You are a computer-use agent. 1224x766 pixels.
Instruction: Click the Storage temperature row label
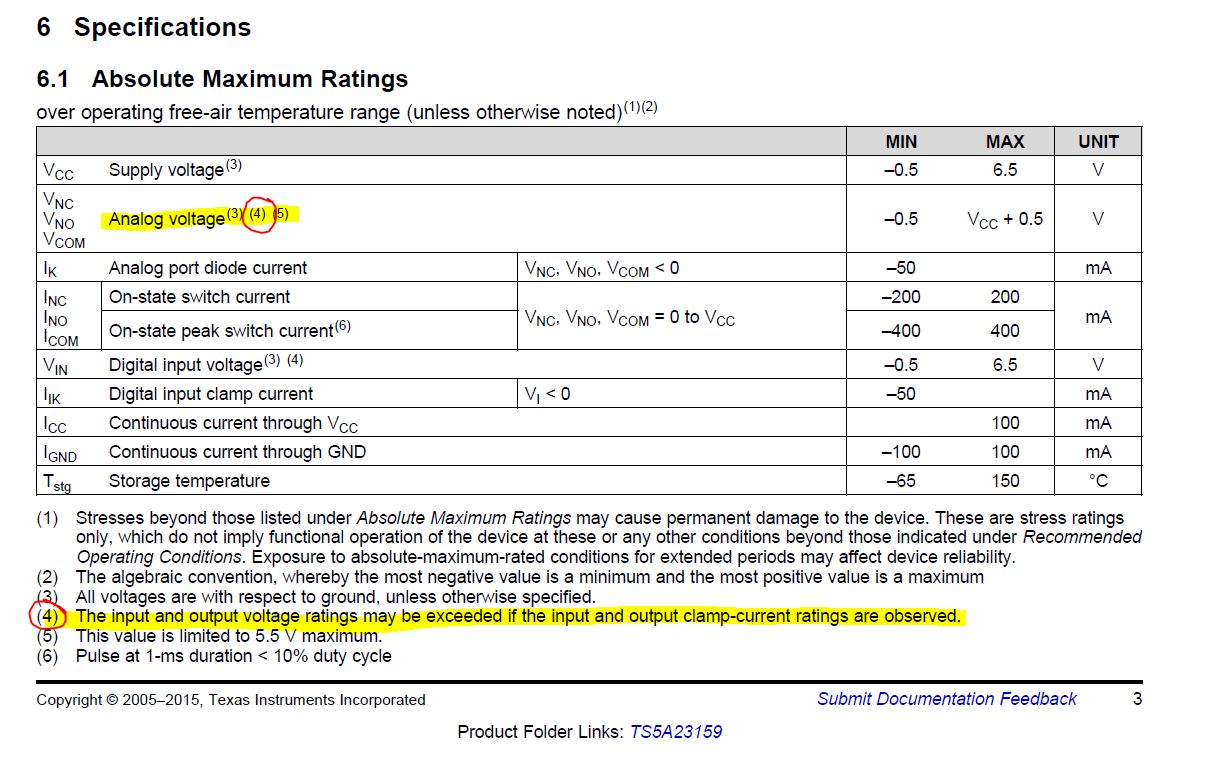pos(189,481)
